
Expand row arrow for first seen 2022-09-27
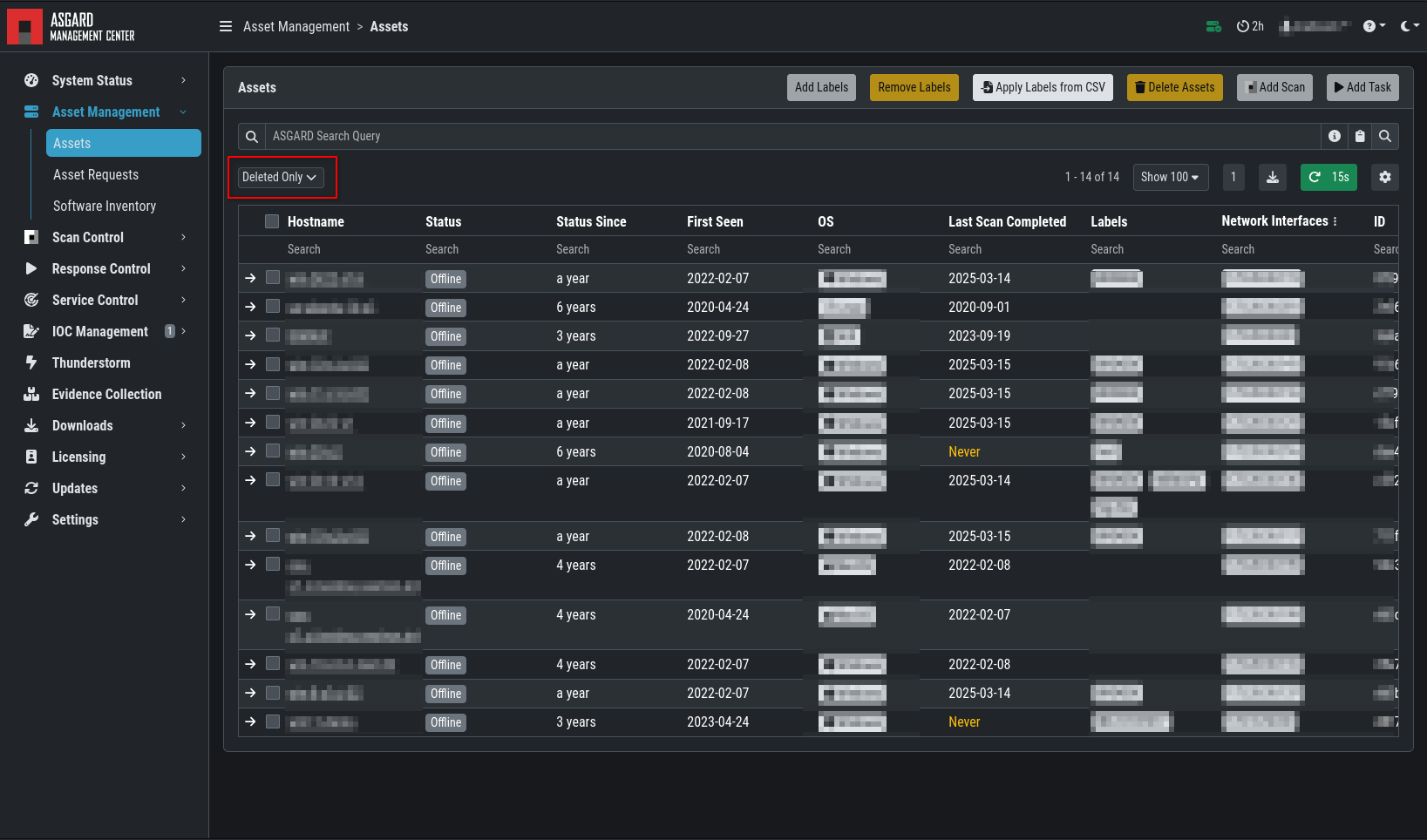tap(251, 335)
